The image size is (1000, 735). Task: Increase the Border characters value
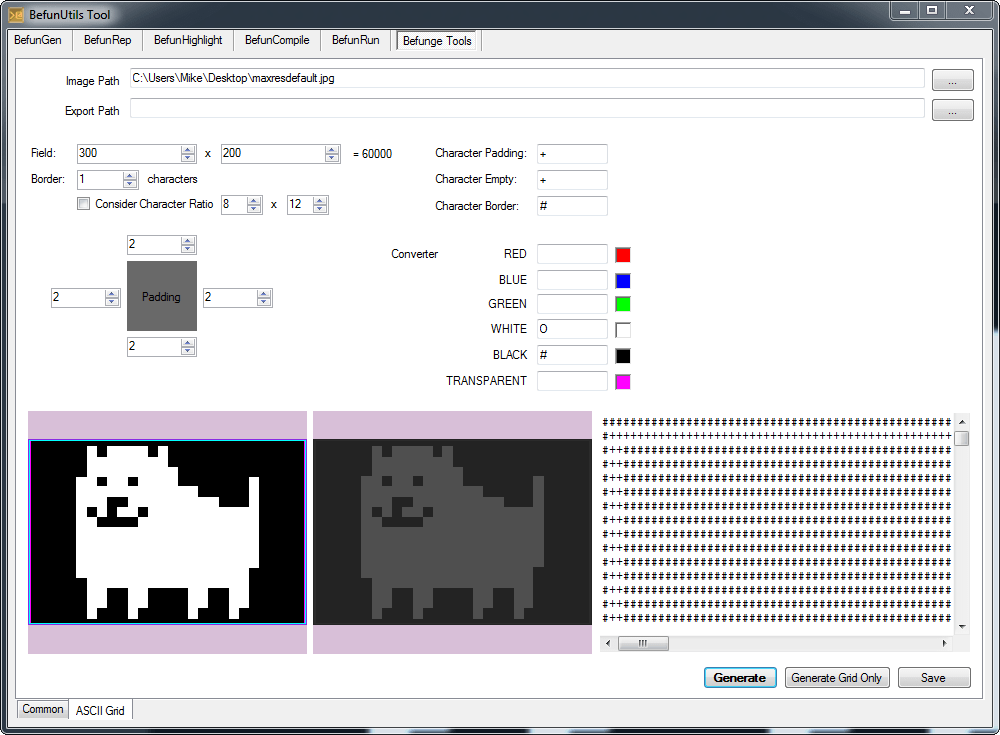point(130,176)
